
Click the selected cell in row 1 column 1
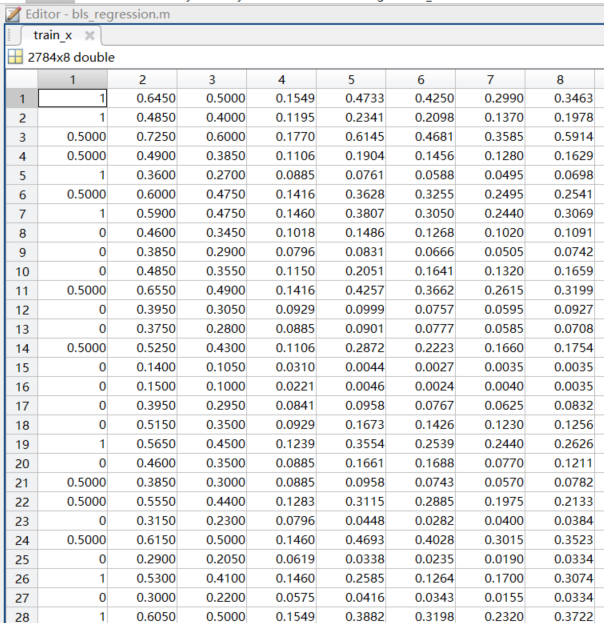[73, 98]
